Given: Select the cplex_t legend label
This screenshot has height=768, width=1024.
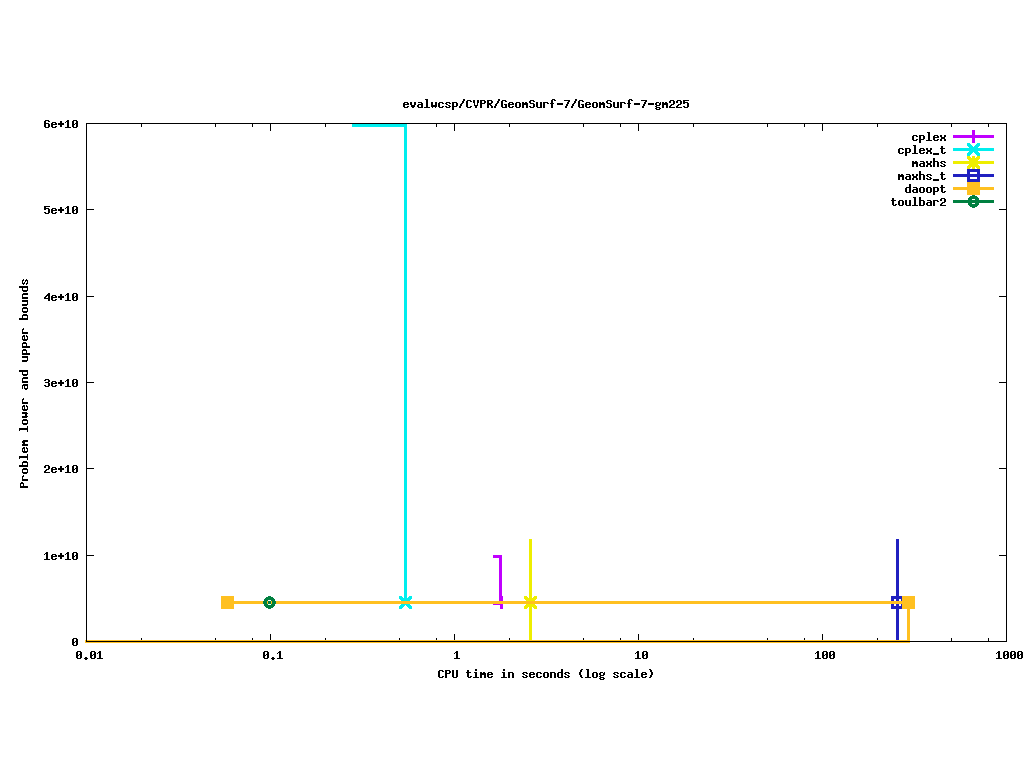Looking at the screenshot, I should tap(921, 150).
